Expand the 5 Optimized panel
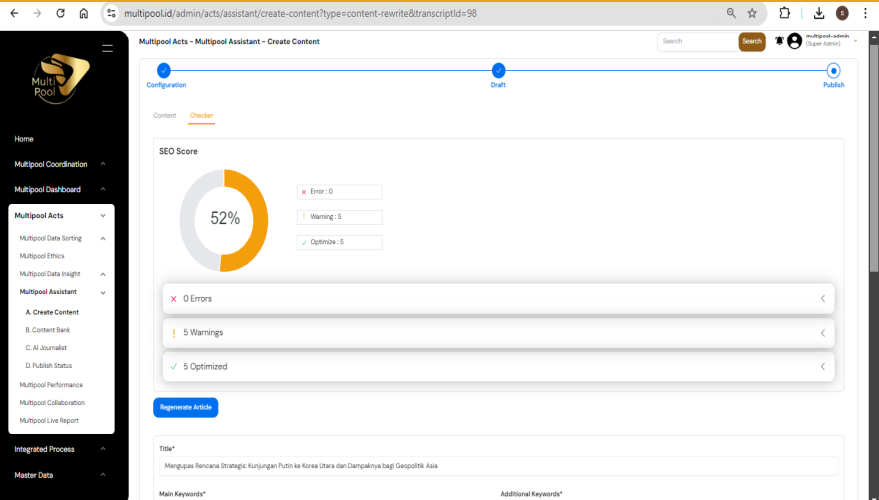The width and height of the screenshot is (879, 500). 498,367
